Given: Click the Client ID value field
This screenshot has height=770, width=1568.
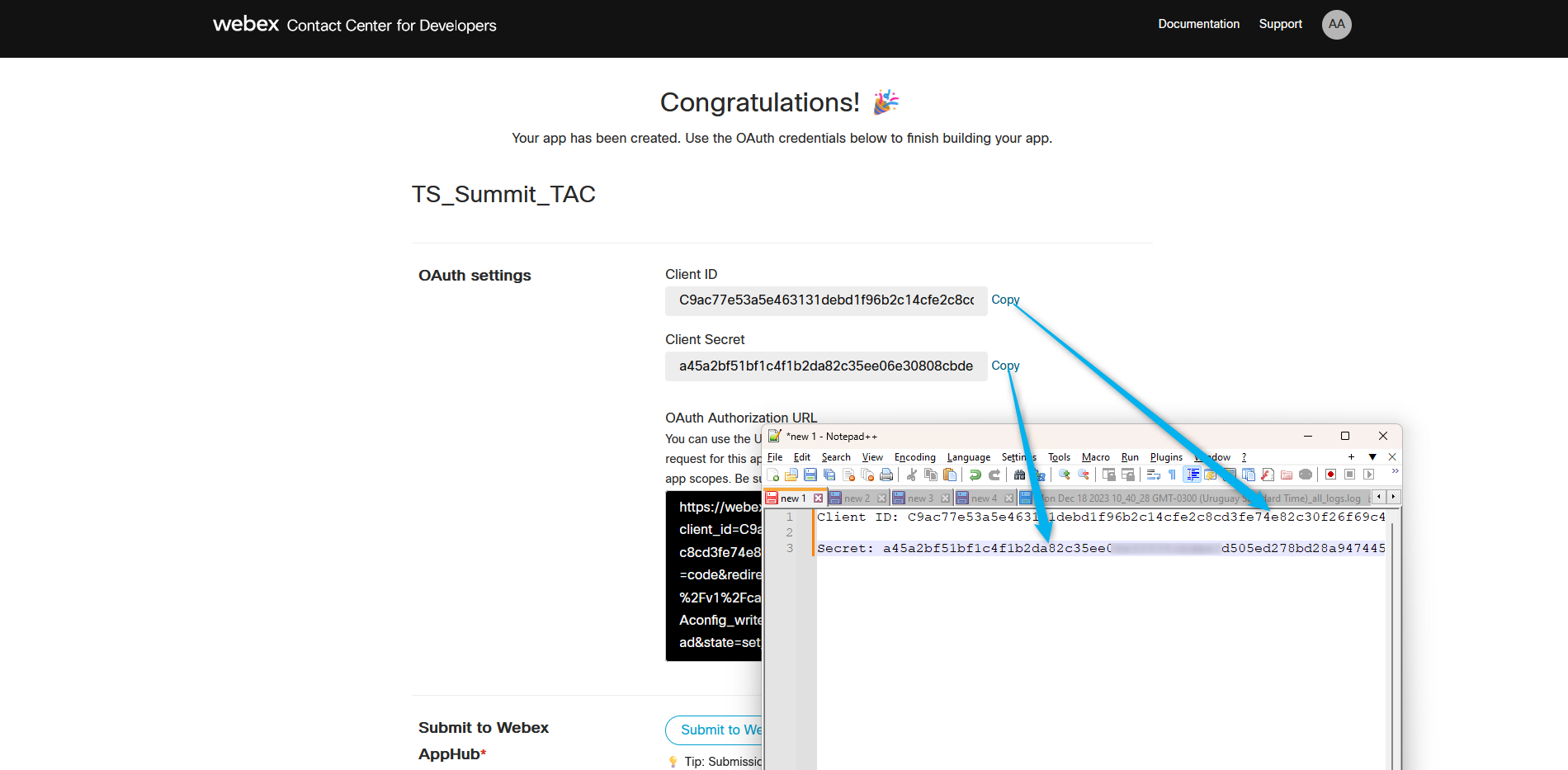Looking at the screenshot, I should 826,300.
